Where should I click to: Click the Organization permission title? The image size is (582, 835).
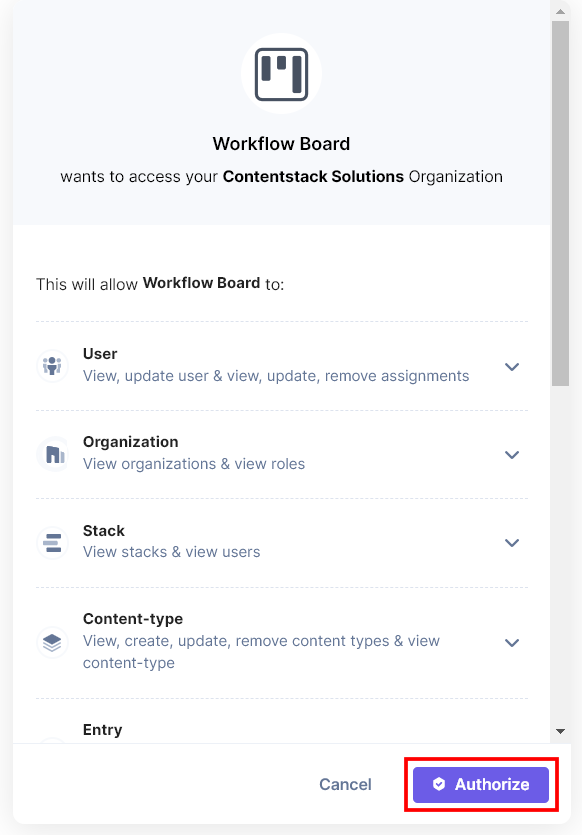point(130,442)
